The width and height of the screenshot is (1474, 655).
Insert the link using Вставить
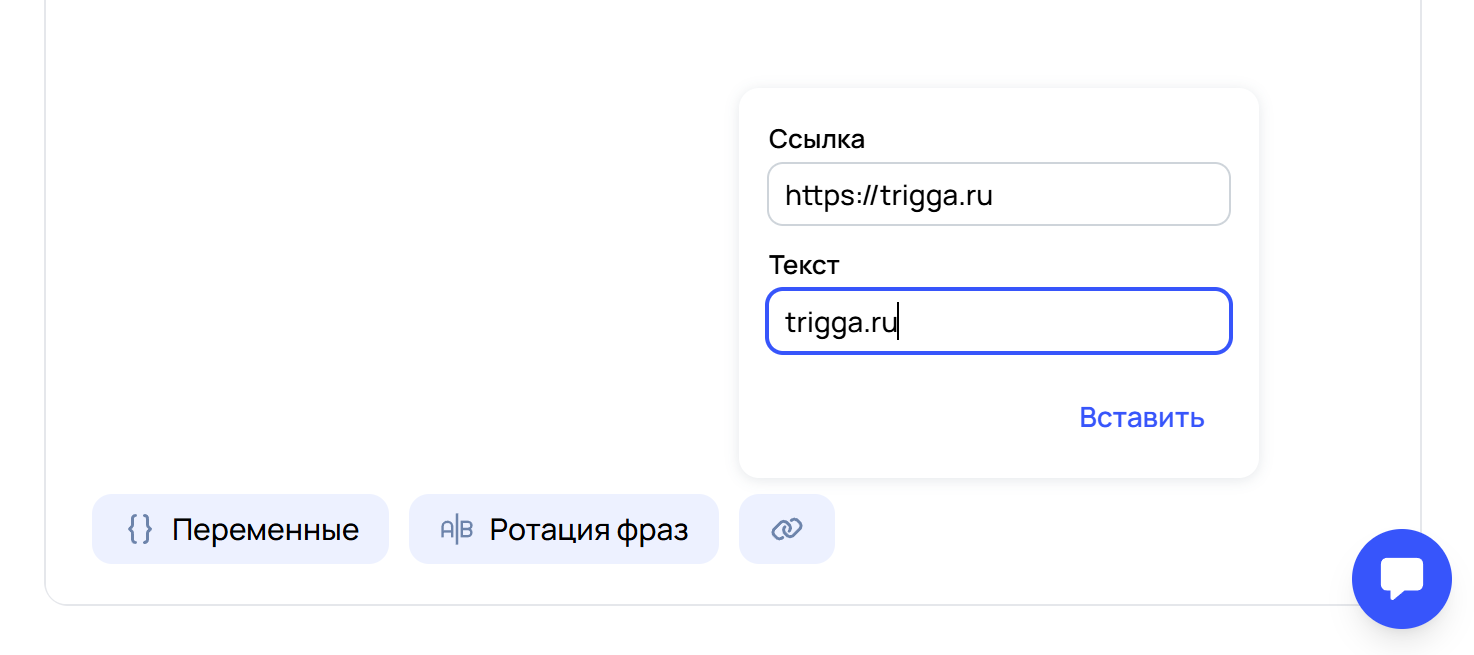click(x=1142, y=418)
